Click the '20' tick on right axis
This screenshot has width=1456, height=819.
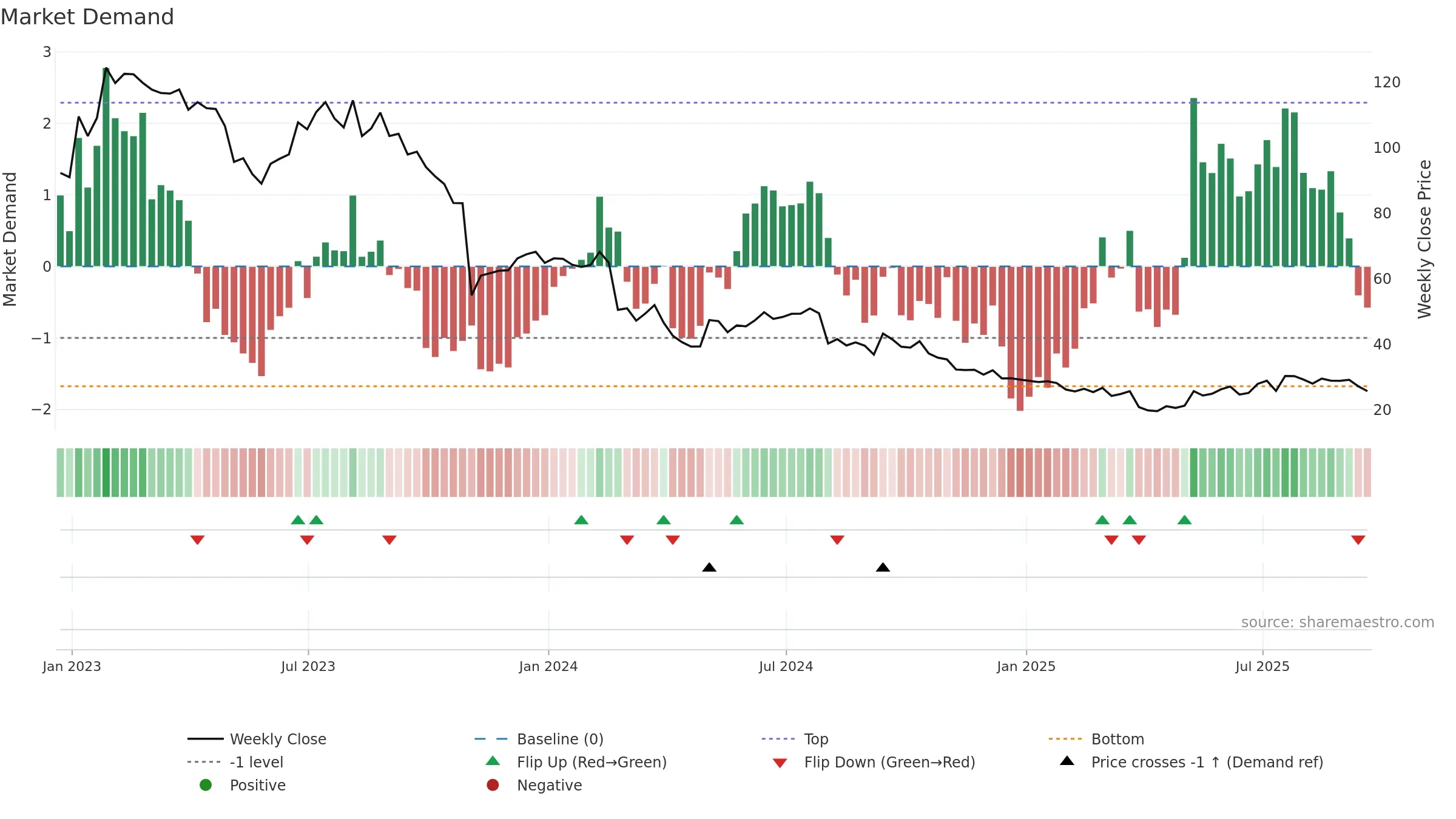(x=1383, y=410)
